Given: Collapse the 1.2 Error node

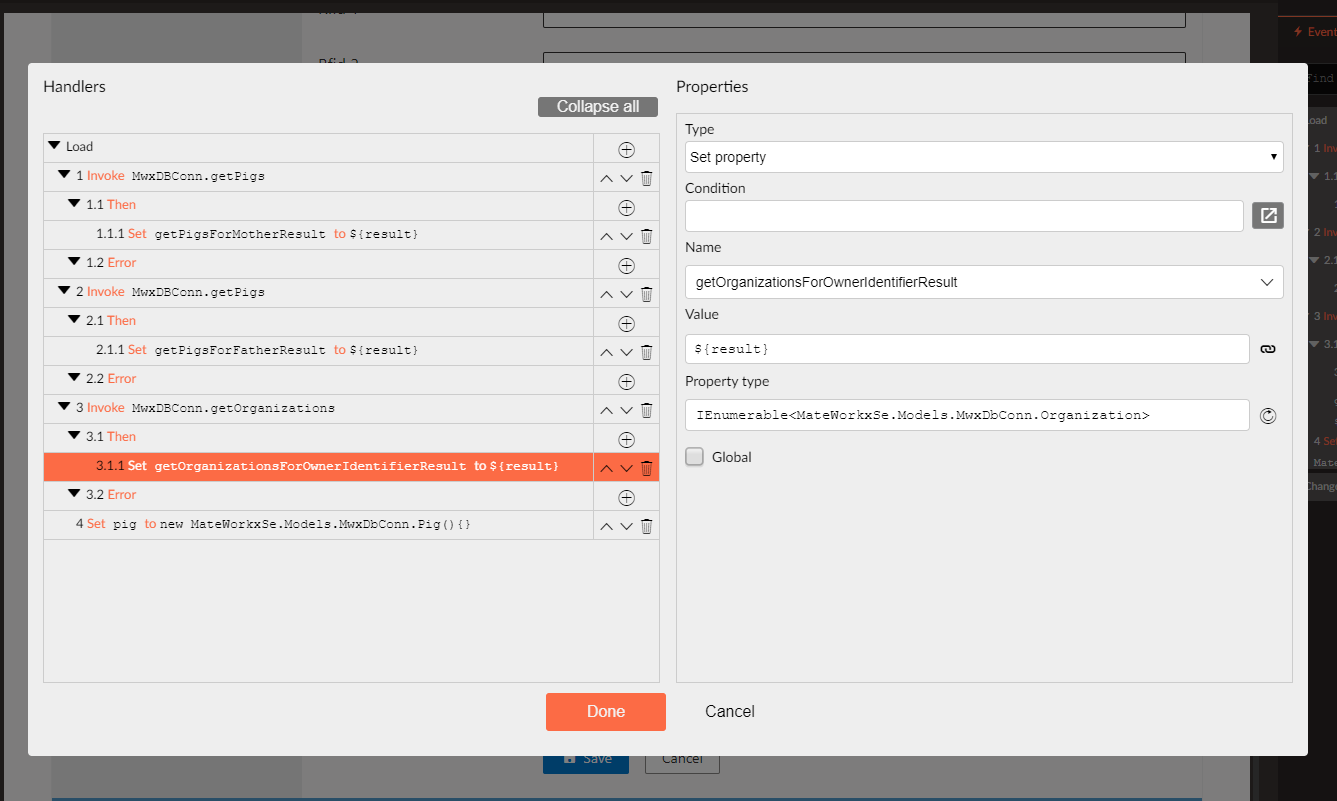Looking at the screenshot, I should click(75, 262).
